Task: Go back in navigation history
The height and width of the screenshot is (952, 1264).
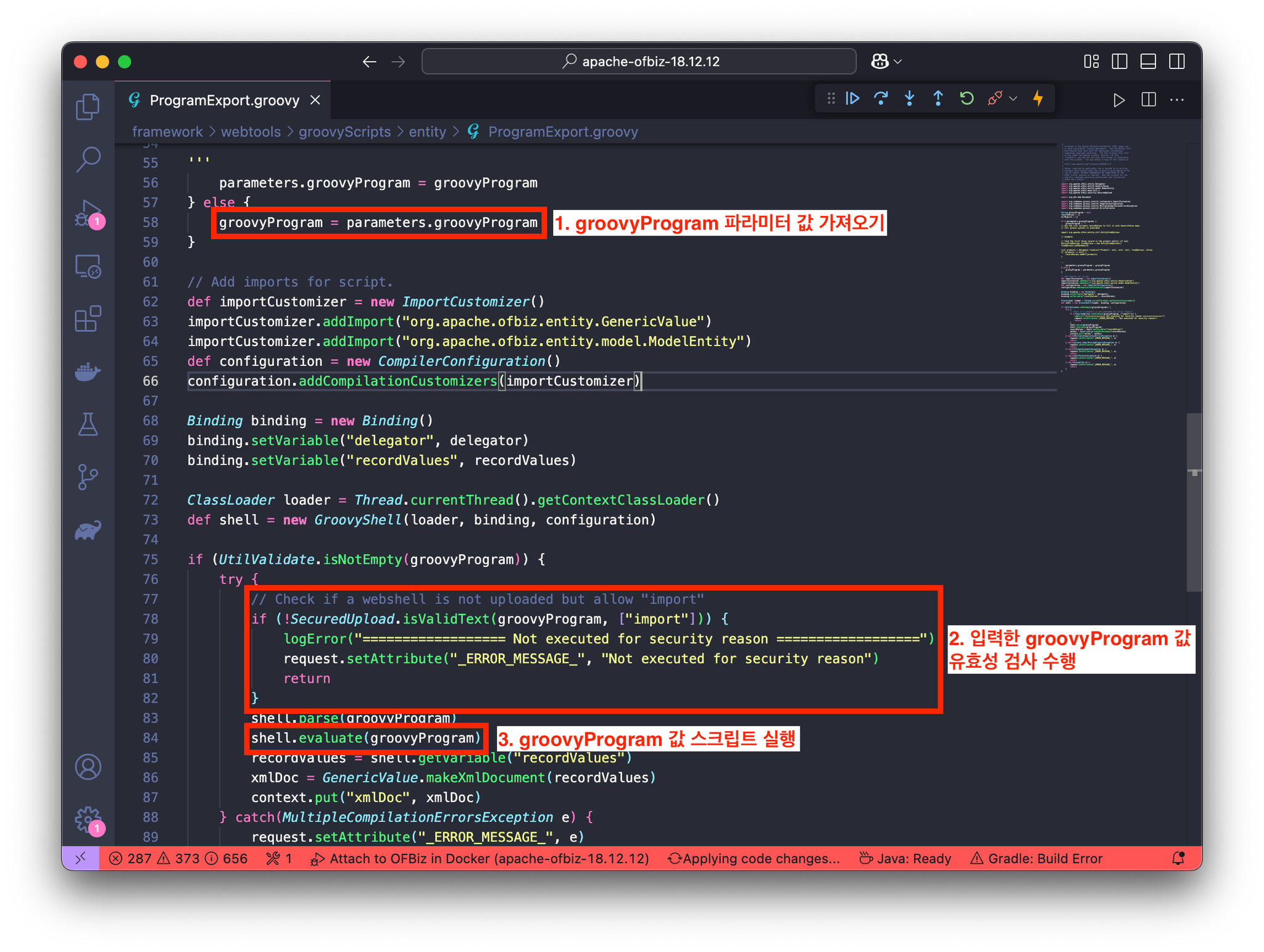Action: [369, 62]
